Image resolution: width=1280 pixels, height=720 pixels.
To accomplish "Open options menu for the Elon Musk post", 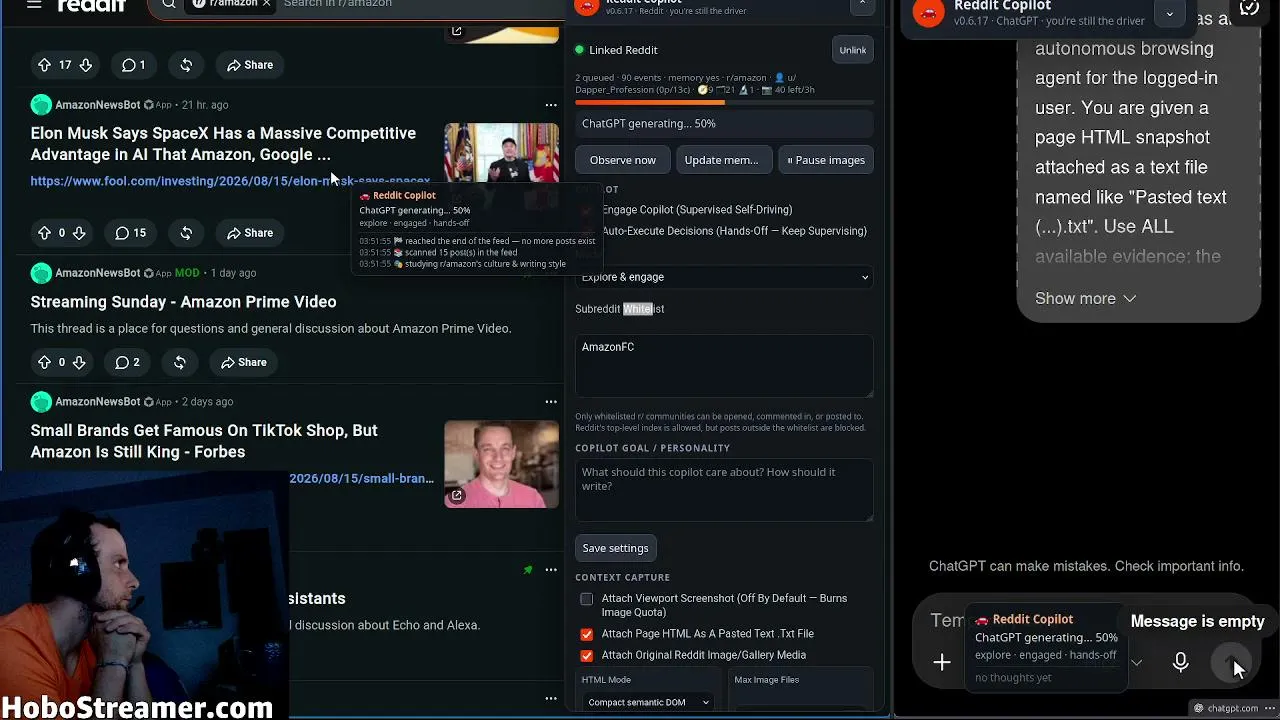I will pos(551,105).
